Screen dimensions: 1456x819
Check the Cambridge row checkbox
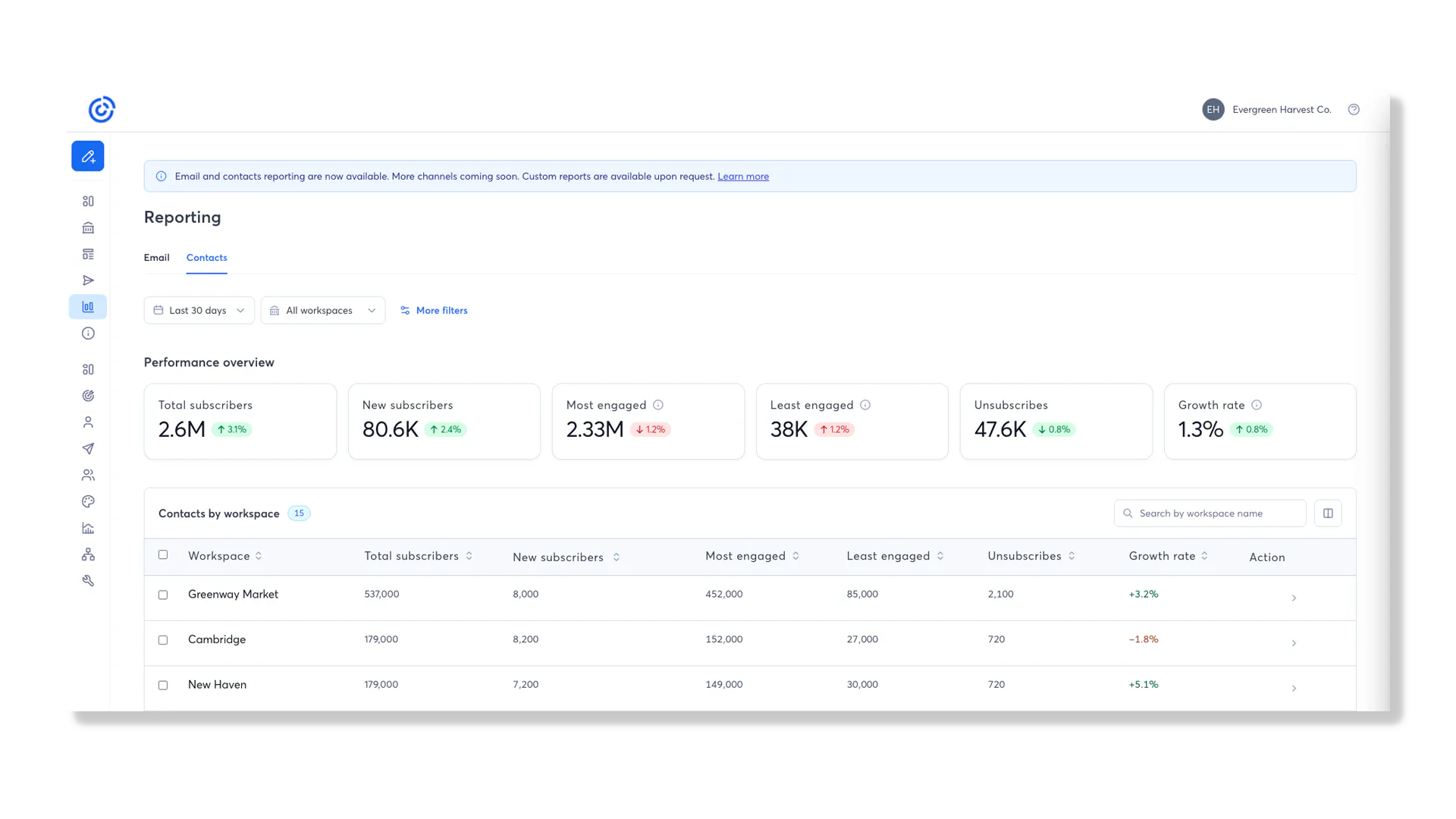coord(163,640)
